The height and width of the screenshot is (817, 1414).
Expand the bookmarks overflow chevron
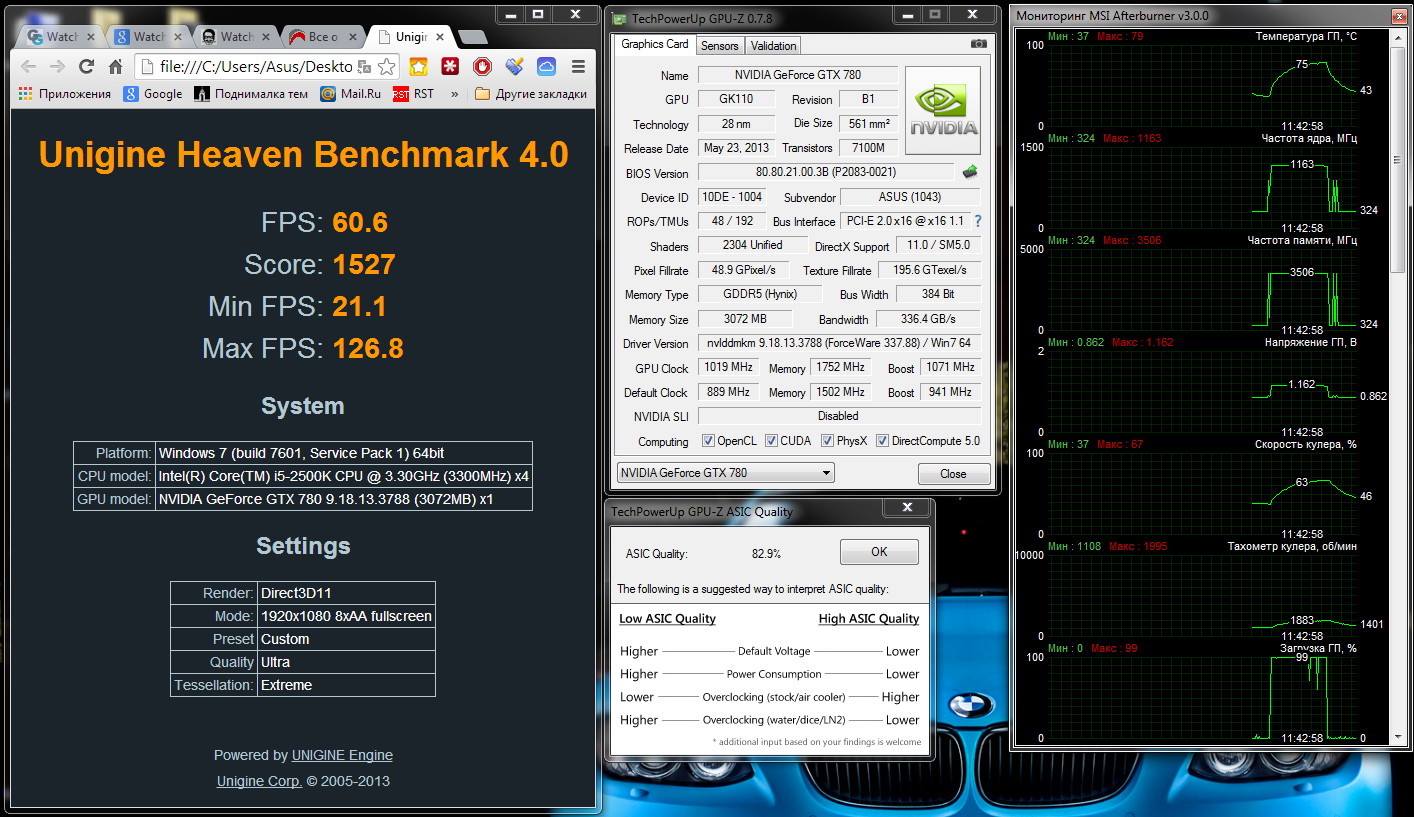point(455,94)
